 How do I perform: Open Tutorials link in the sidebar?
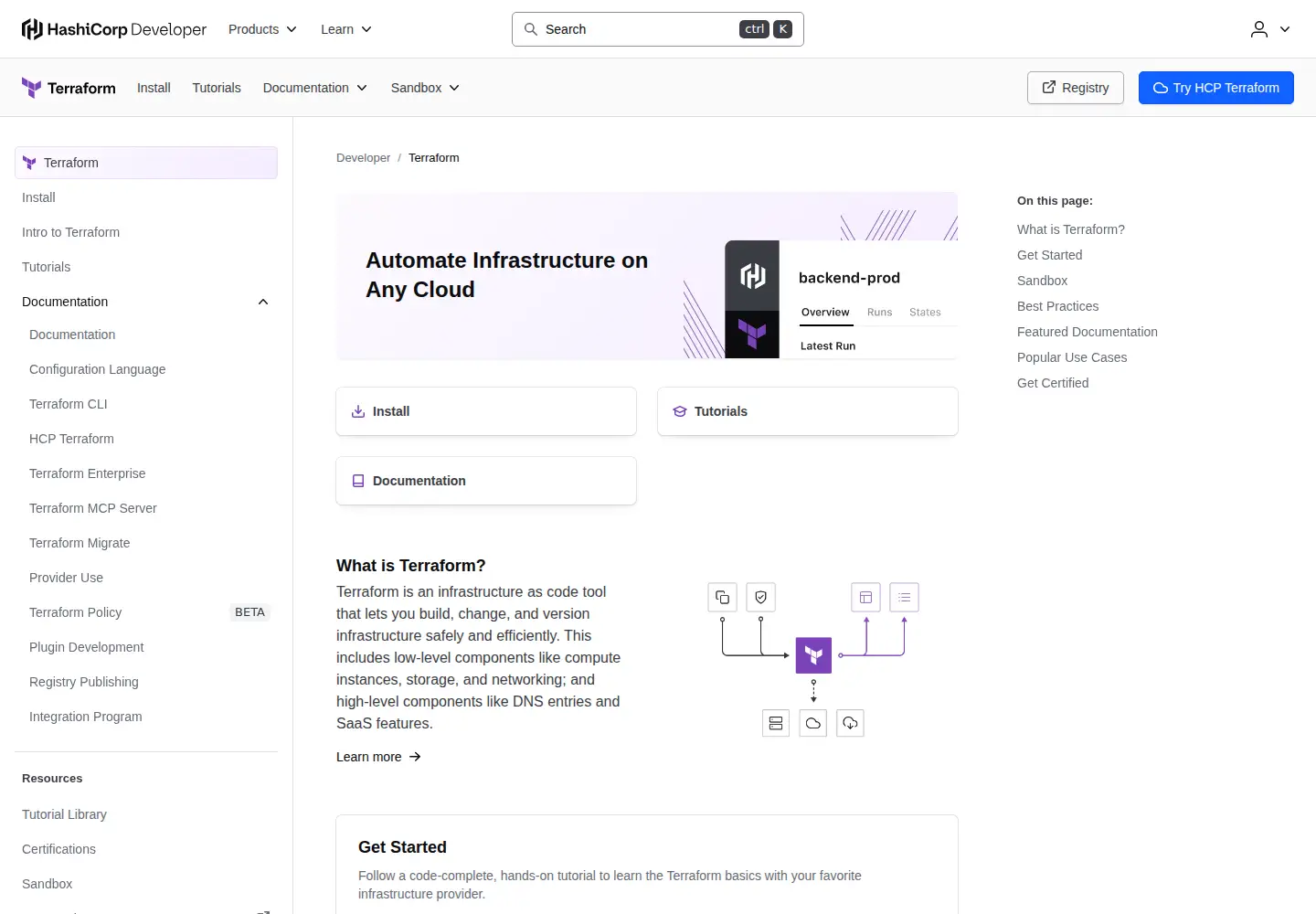click(46, 267)
